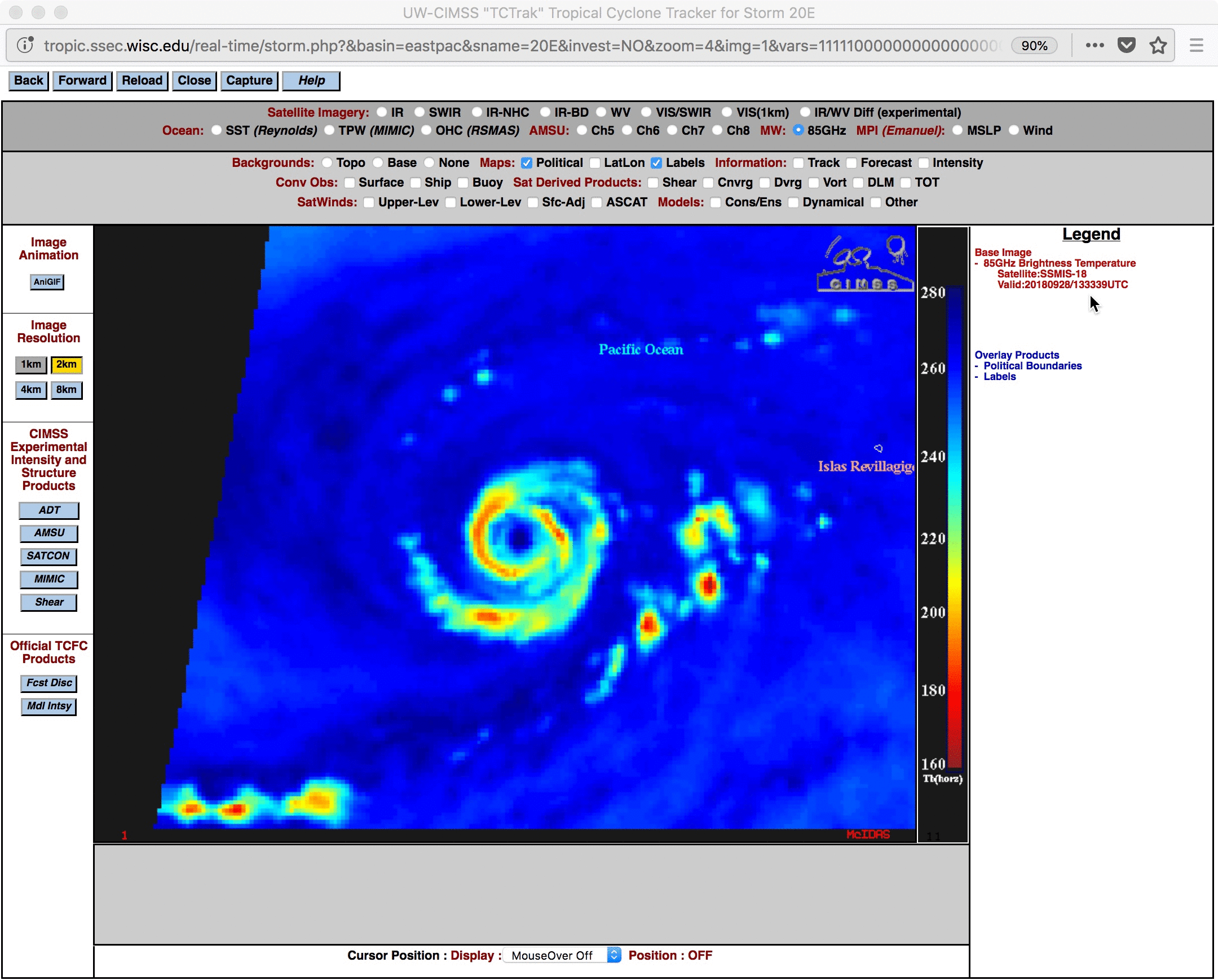
Task: Set image resolution to 8km
Action: click(67, 390)
